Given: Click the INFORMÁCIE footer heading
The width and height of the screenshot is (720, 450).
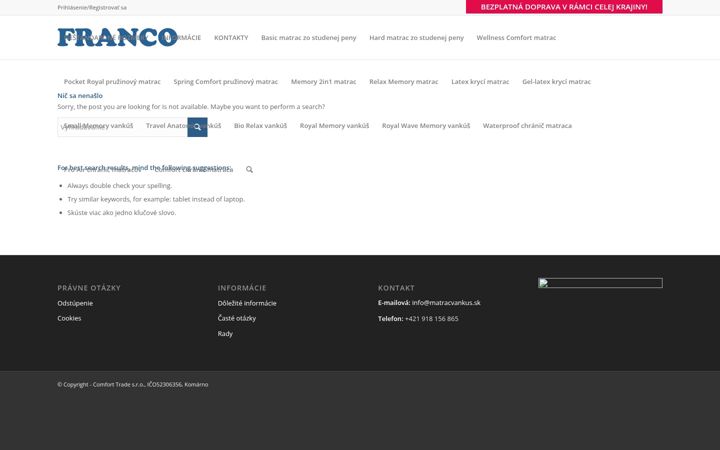Looking at the screenshot, I should coord(242,288).
